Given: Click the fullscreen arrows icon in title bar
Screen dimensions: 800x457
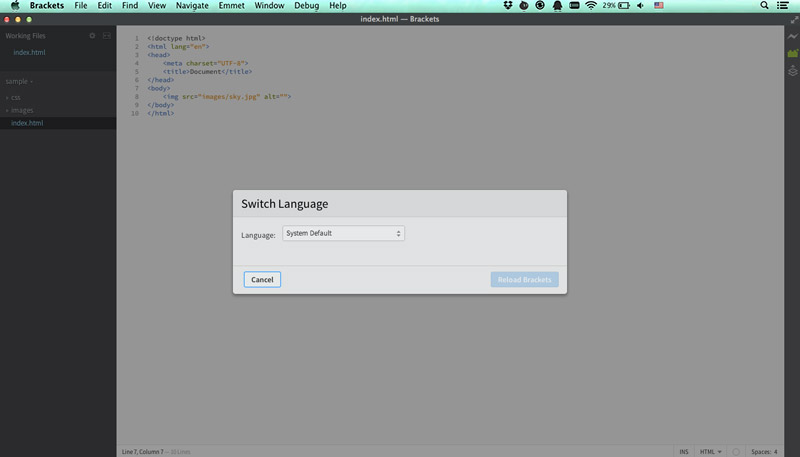Looking at the screenshot, I should [x=794, y=19].
